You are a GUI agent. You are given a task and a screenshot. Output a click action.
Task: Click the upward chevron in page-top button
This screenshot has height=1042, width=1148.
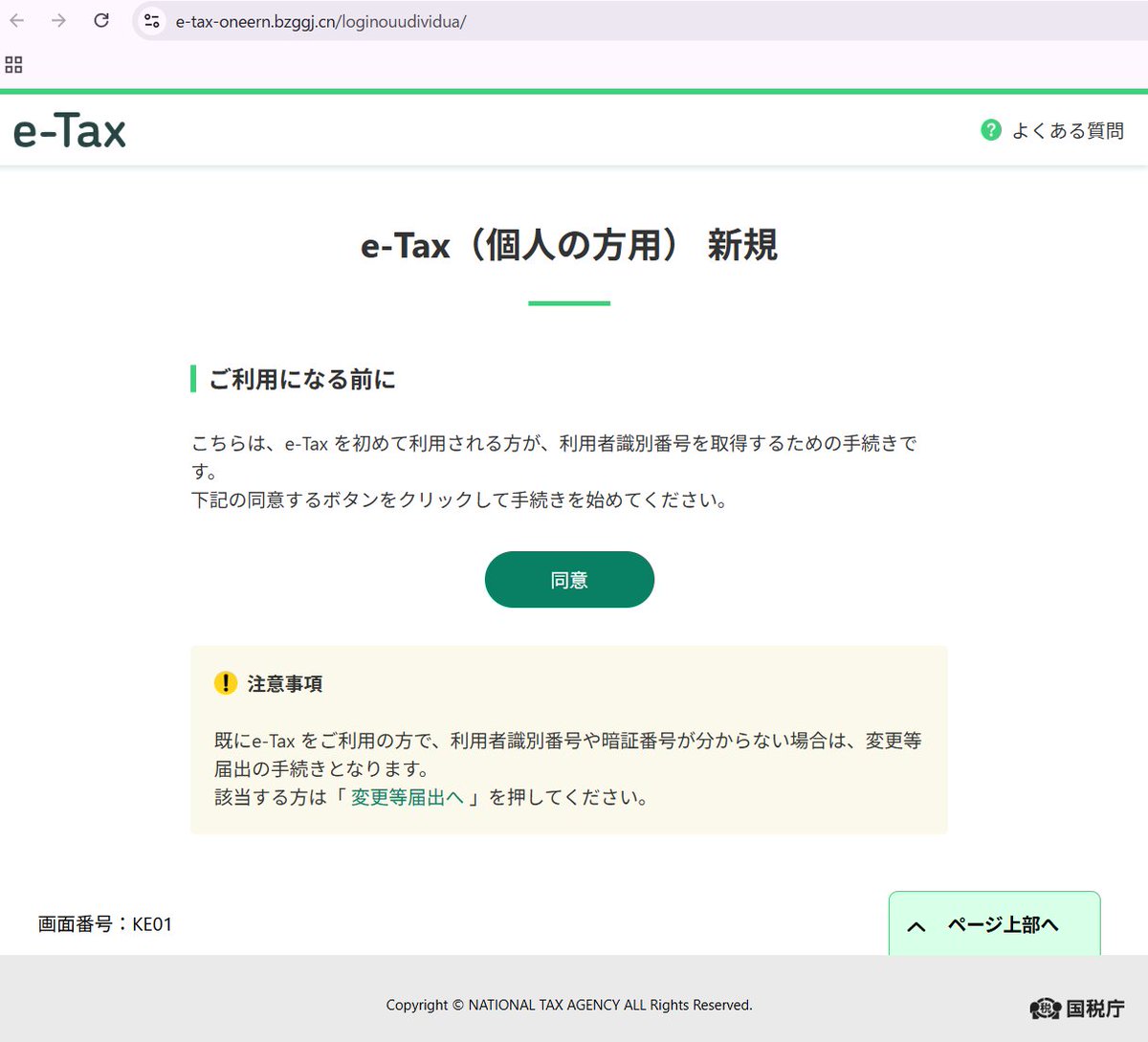[916, 926]
